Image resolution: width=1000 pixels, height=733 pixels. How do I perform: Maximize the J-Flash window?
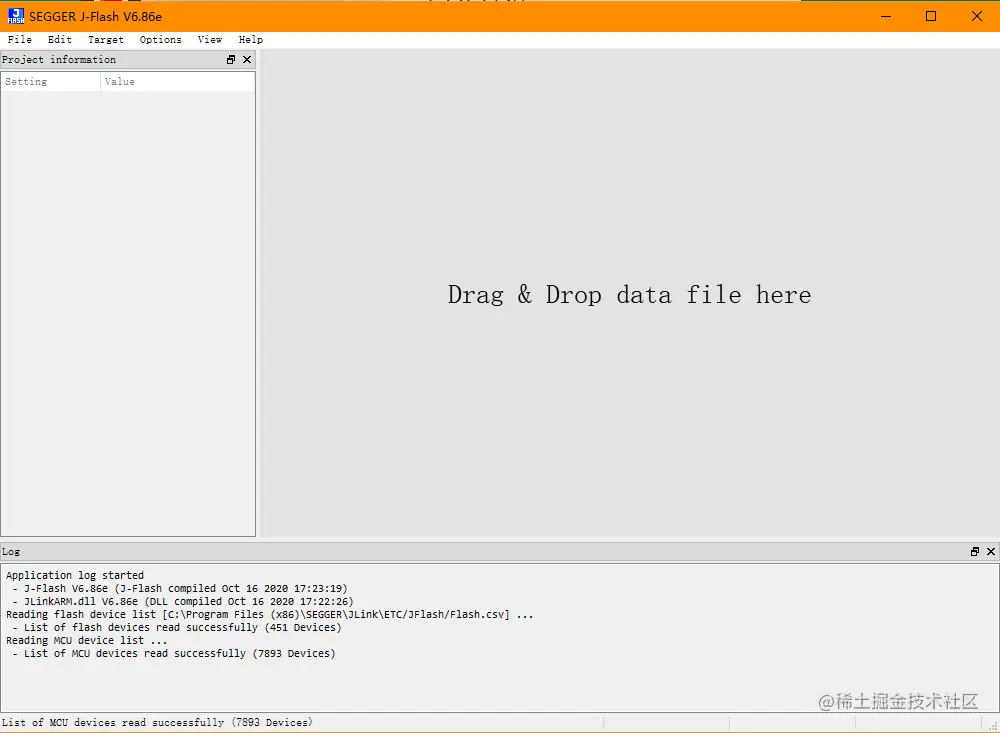pos(931,17)
